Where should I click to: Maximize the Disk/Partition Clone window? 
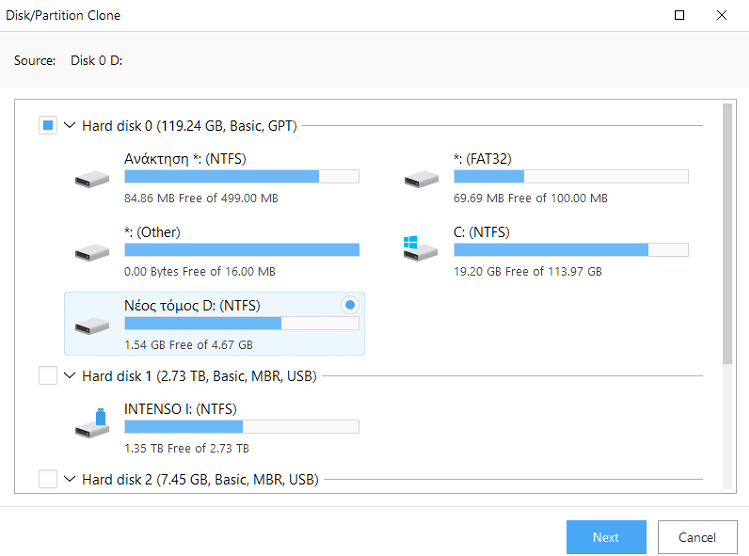coord(679,15)
